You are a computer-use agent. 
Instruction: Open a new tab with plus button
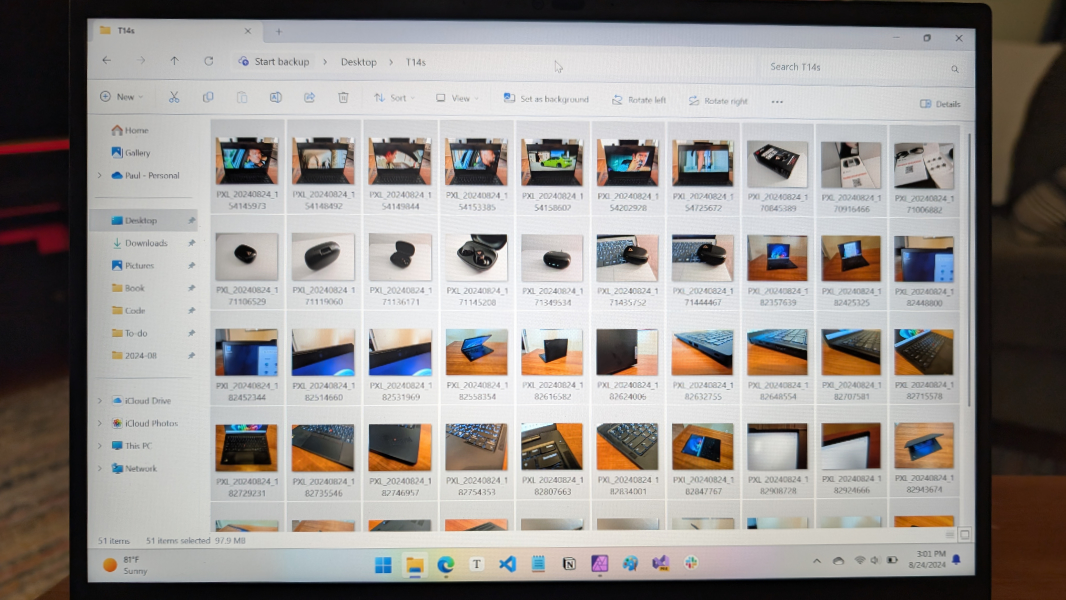(x=279, y=31)
